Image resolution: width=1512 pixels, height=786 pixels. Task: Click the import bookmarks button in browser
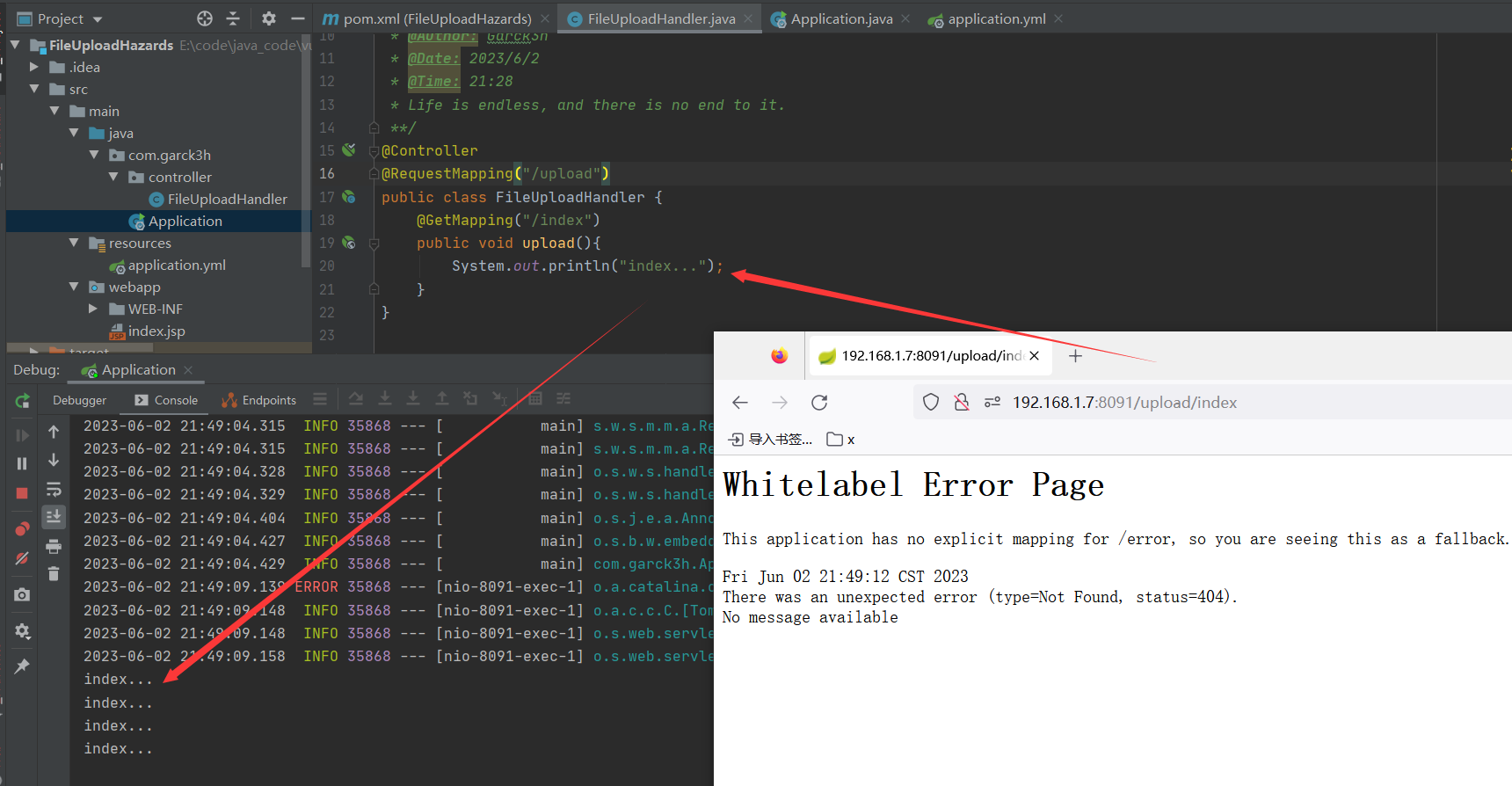[771, 439]
